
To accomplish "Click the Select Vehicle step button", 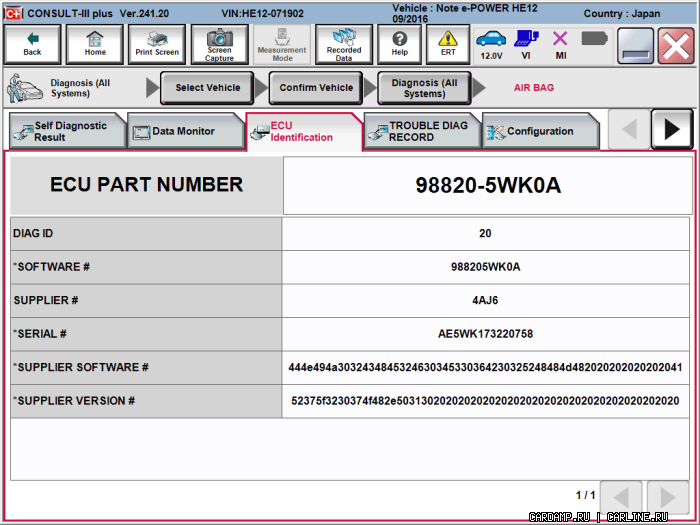I will coord(208,88).
